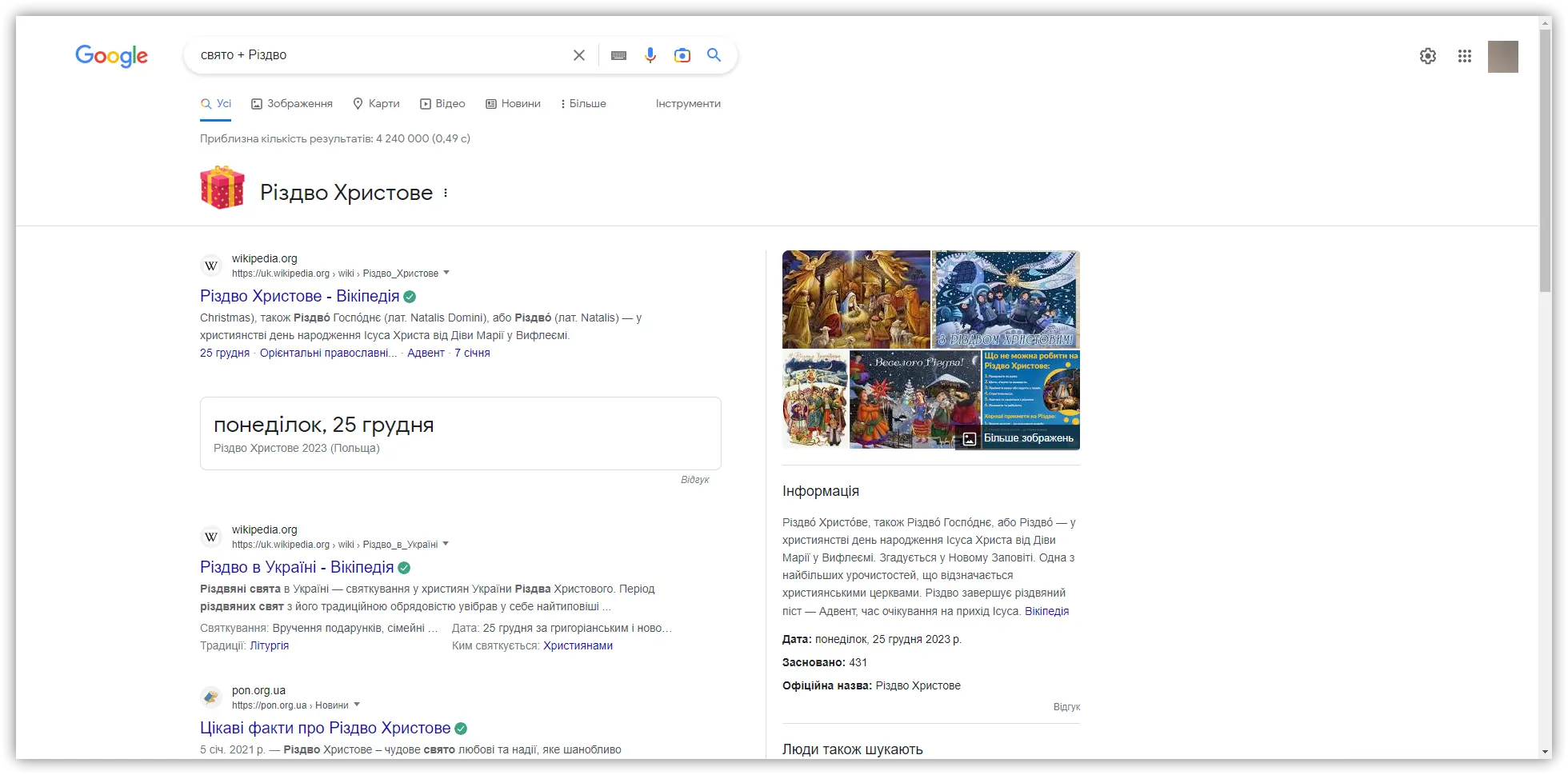Open Google settings gear icon

coord(1428,56)
